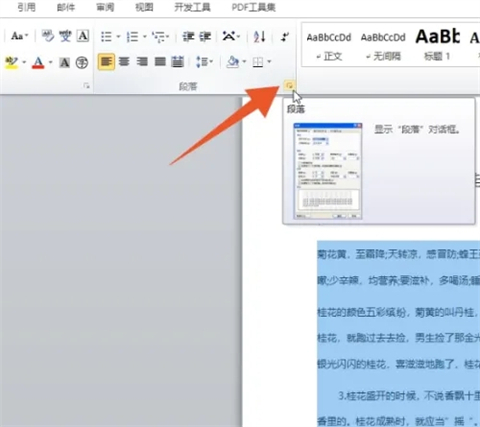Toggle character shading button
The width and height of the screenshot is (480, 427).
pos(64,62)
